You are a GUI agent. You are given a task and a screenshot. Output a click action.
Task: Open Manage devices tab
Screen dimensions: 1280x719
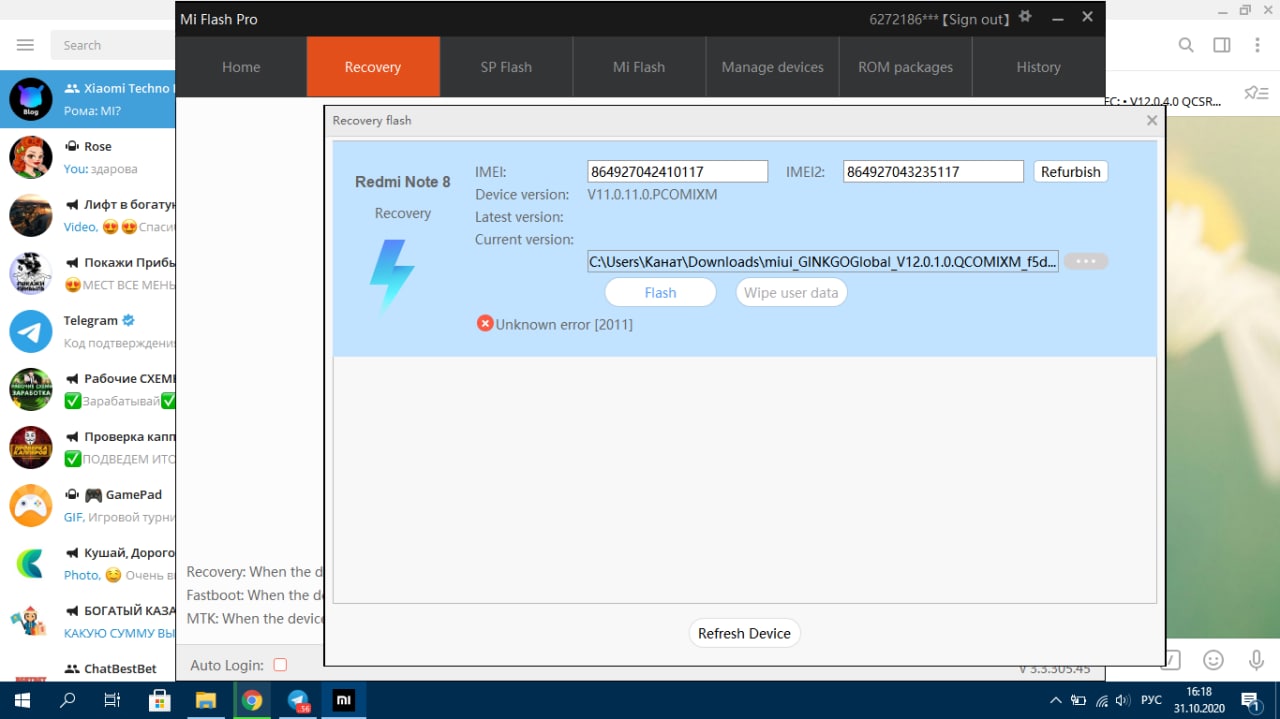pos(773,67)
